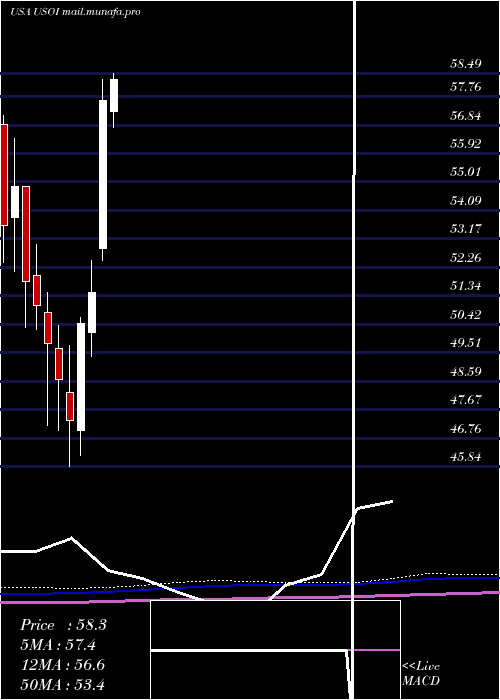The height and width of the screenshot is (700, 500).
Task: Click the USA USOI mail.munafa.pro title
Action: click(x=75, y=12)
